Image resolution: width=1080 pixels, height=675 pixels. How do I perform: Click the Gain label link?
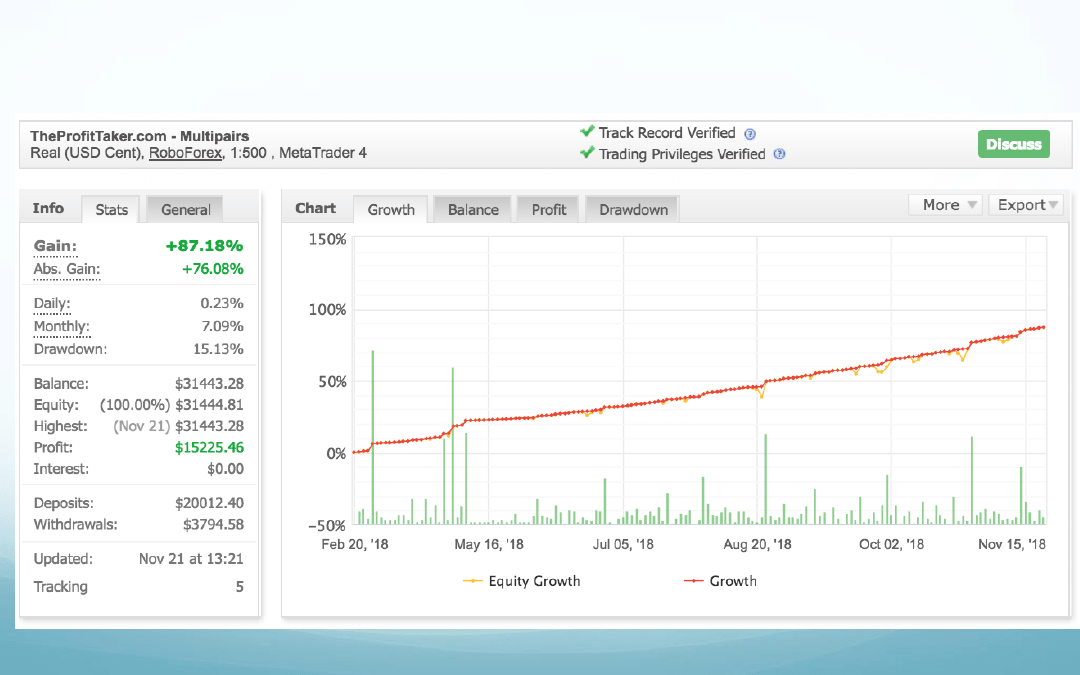(55, 246)
